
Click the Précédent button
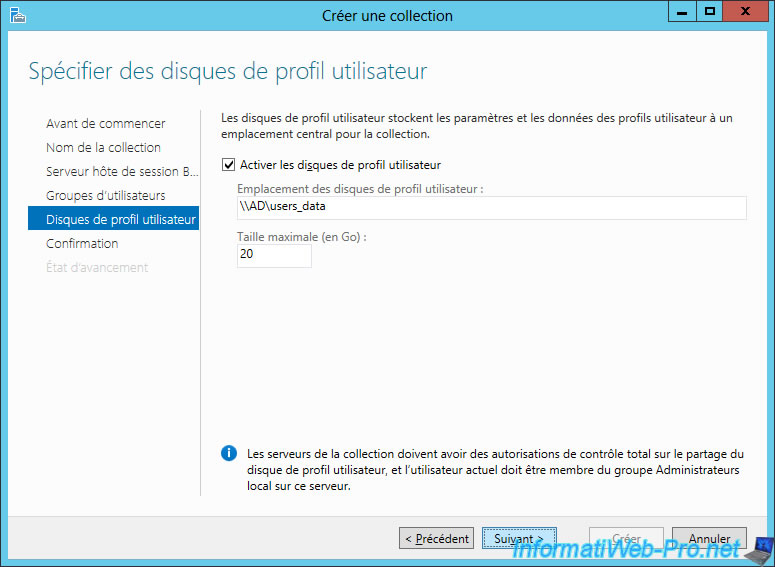pyautogui.click(x=436, y=538)
